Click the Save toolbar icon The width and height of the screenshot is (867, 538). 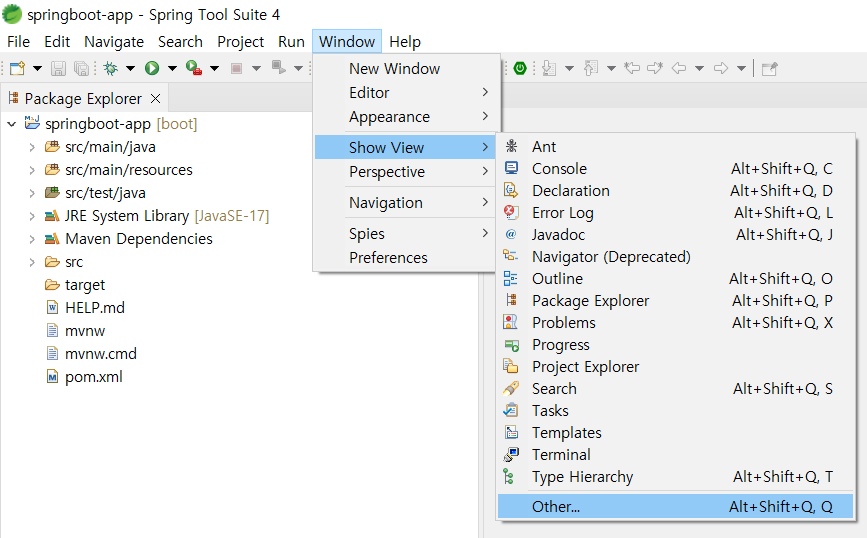tap(58, 68)
